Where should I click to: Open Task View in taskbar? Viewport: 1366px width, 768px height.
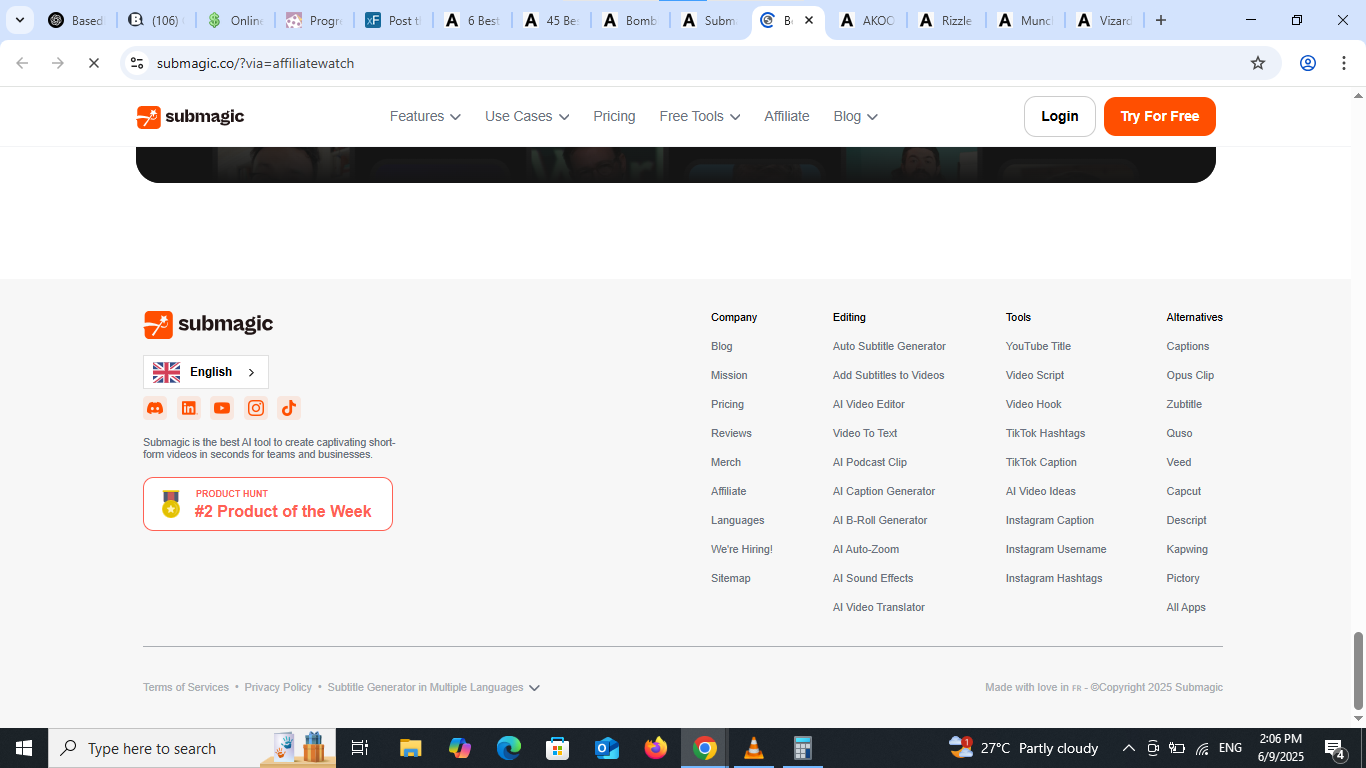(x=360, y=748)
